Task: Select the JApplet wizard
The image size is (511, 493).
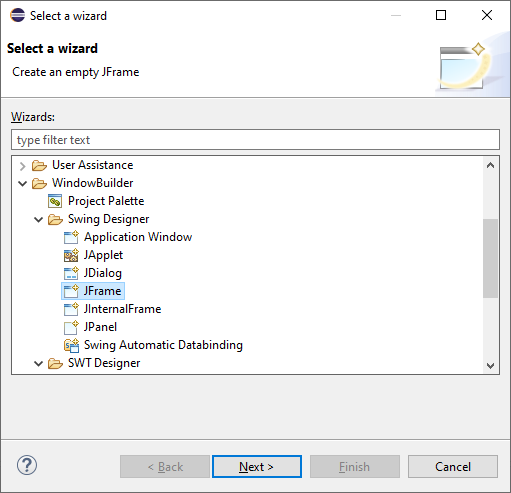Action: pyautogui.click(x=103, y=255)
